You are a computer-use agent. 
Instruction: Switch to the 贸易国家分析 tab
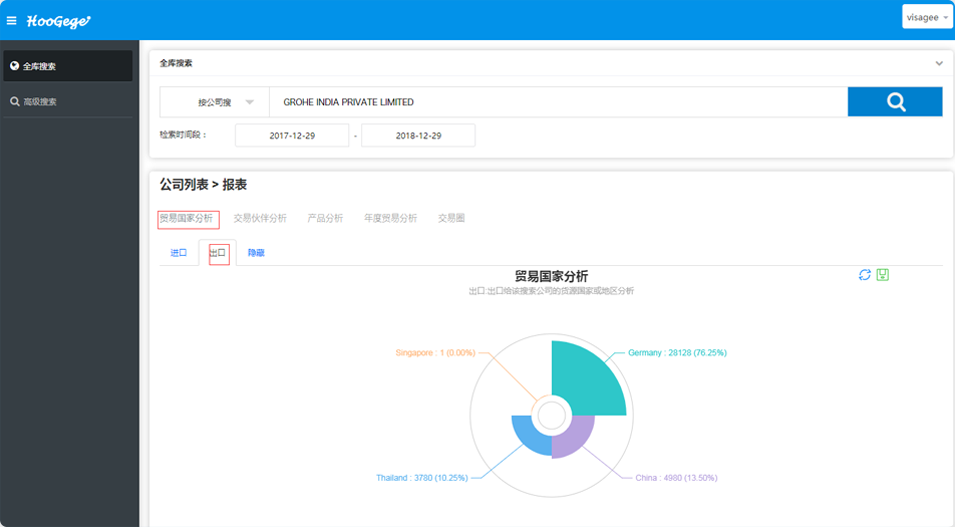coord(186,218)
